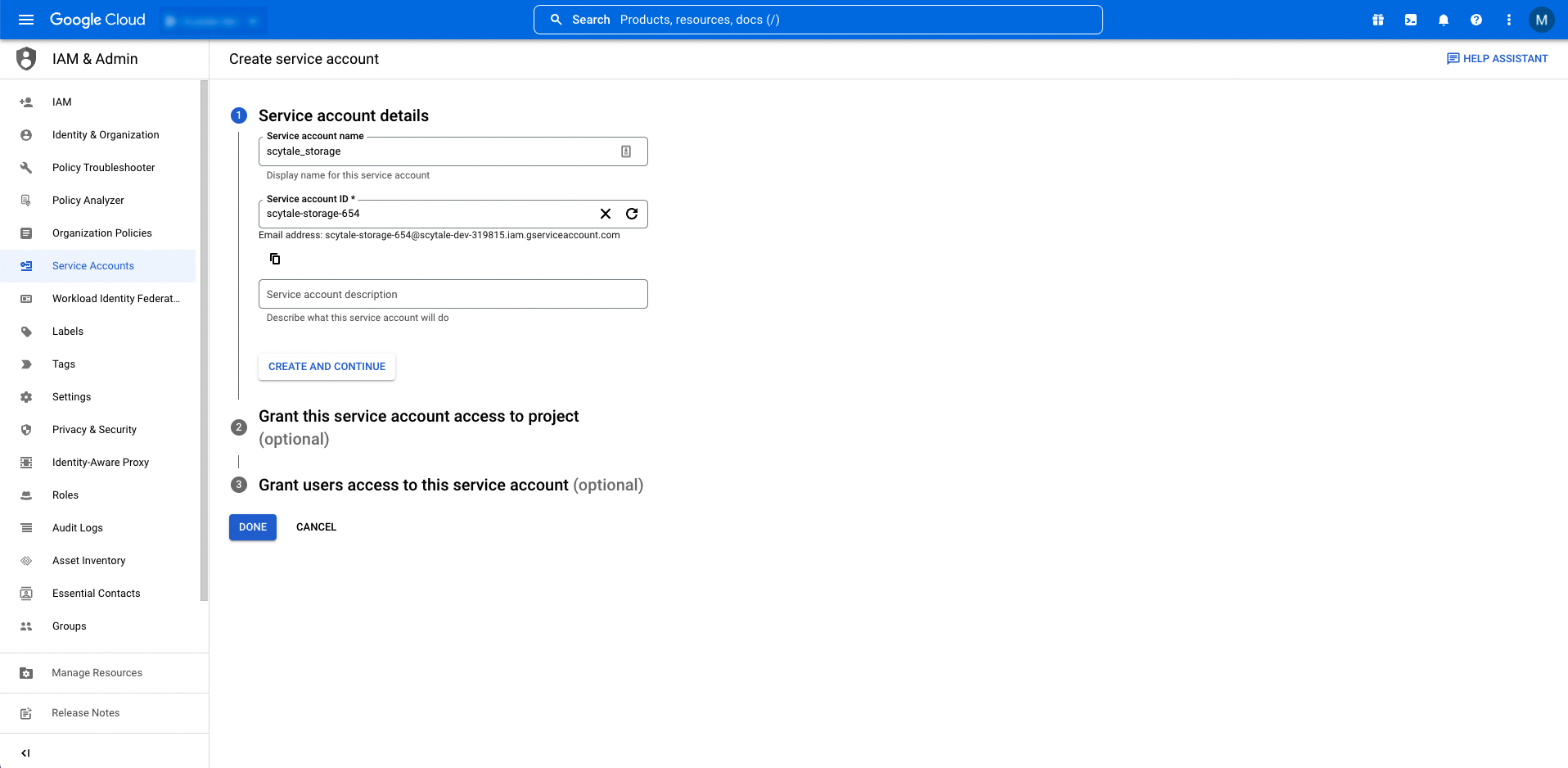
Task: Click the Service account description field
Action: (453, 294)
